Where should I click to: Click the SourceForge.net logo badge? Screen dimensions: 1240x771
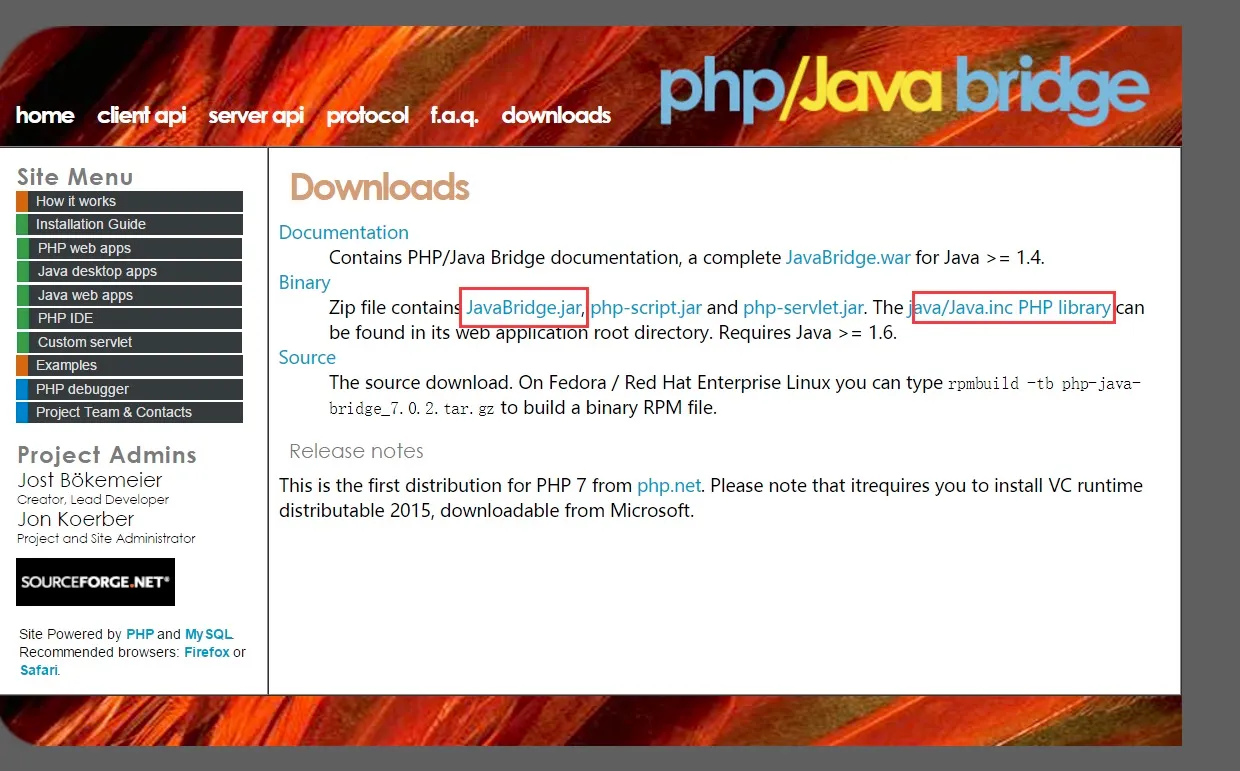pos(95,582)
